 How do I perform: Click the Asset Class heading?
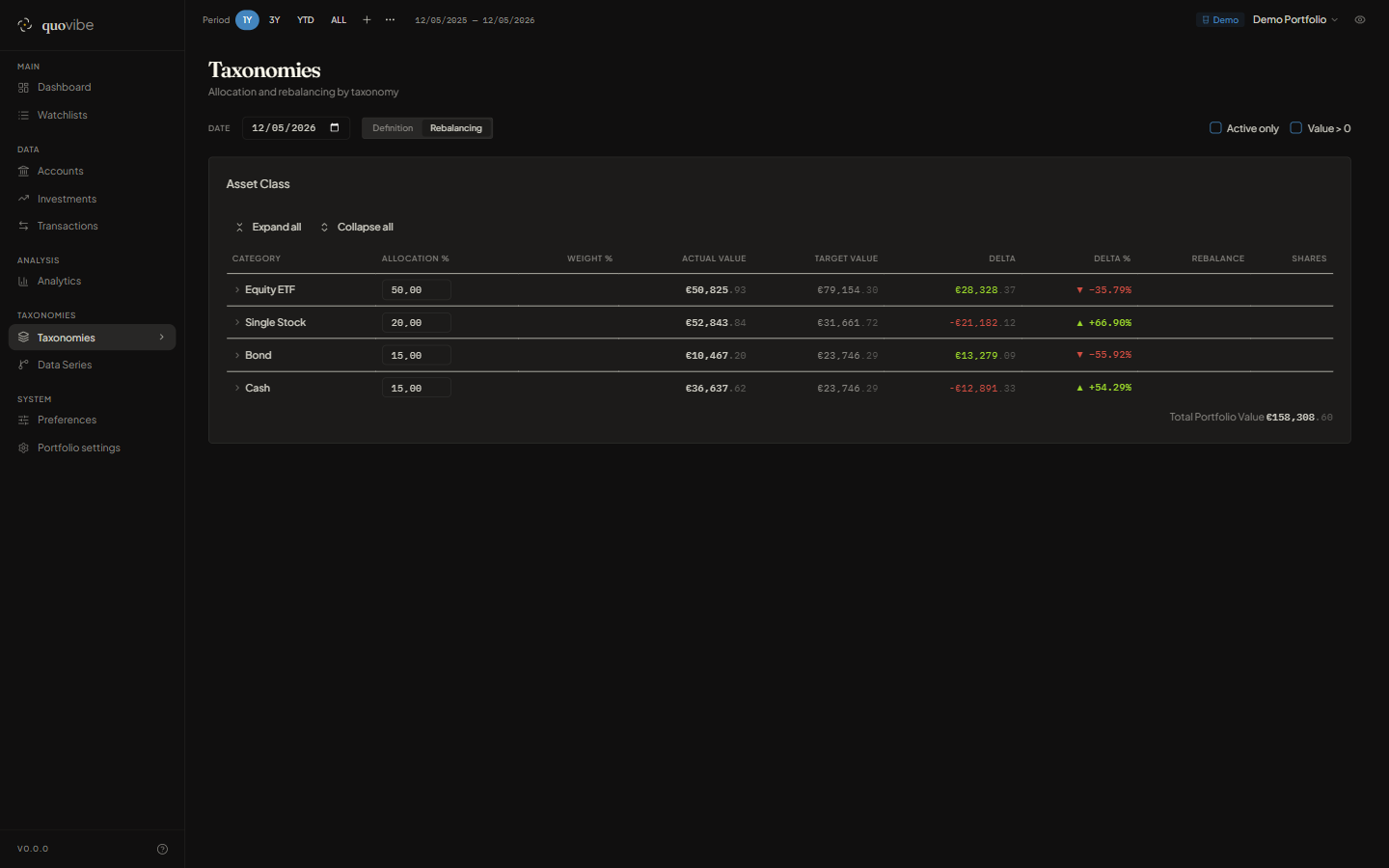[x=259, y=183]
